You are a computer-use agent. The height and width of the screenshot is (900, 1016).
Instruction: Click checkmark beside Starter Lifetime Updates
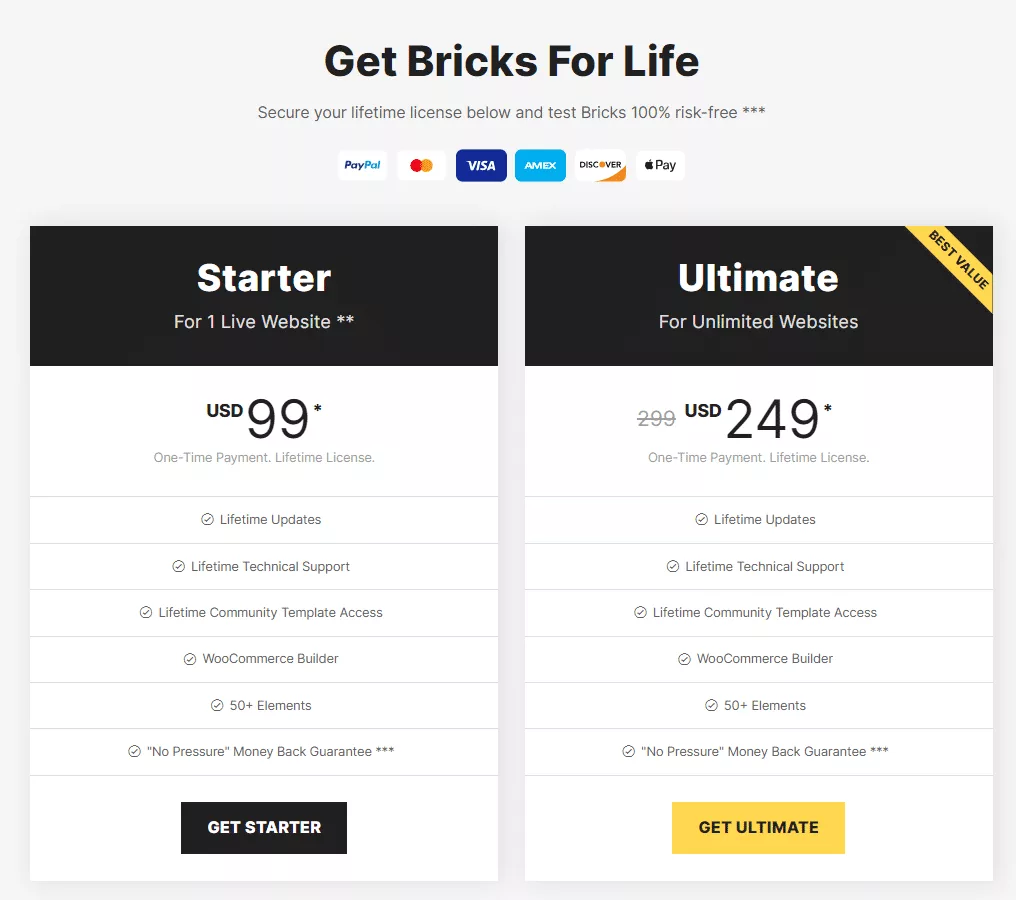click(207, 519)
